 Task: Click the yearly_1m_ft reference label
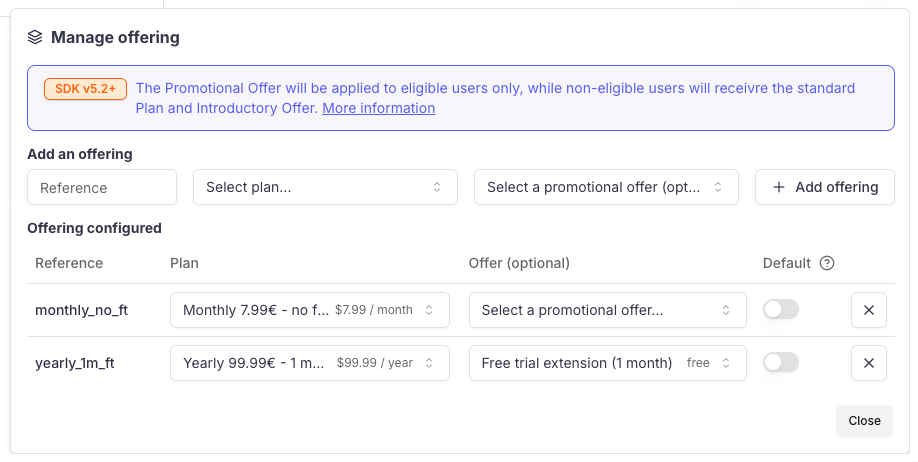75,363
